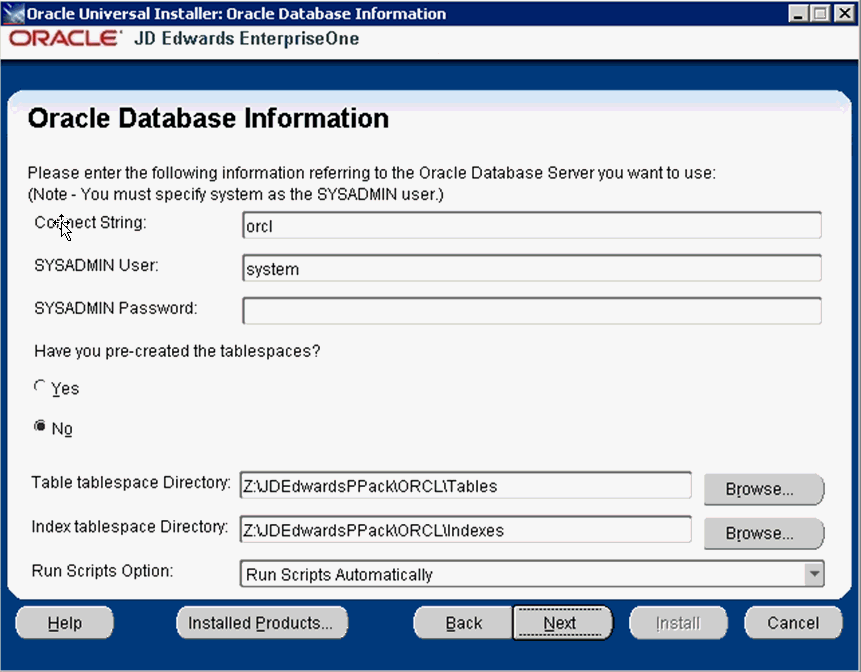
Task: Click the Index tablespace Directory path field
Action: coord(465,530)
